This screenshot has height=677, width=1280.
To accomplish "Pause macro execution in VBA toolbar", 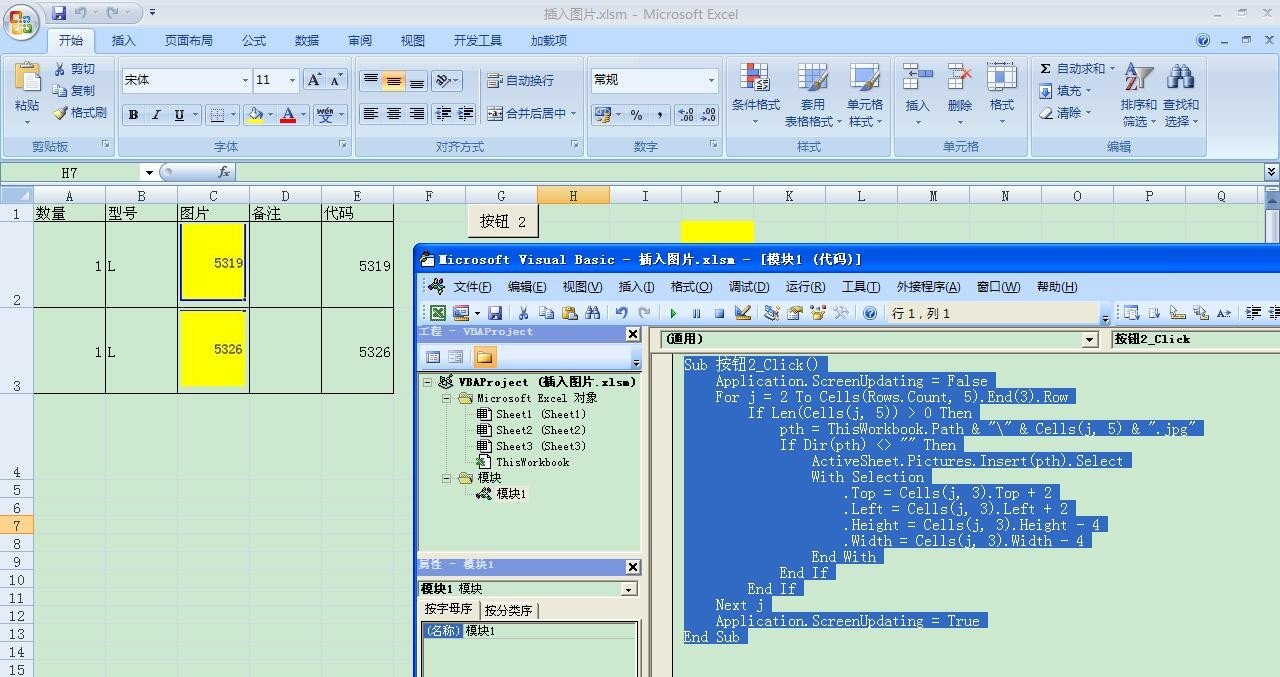I will coord(696,312).
